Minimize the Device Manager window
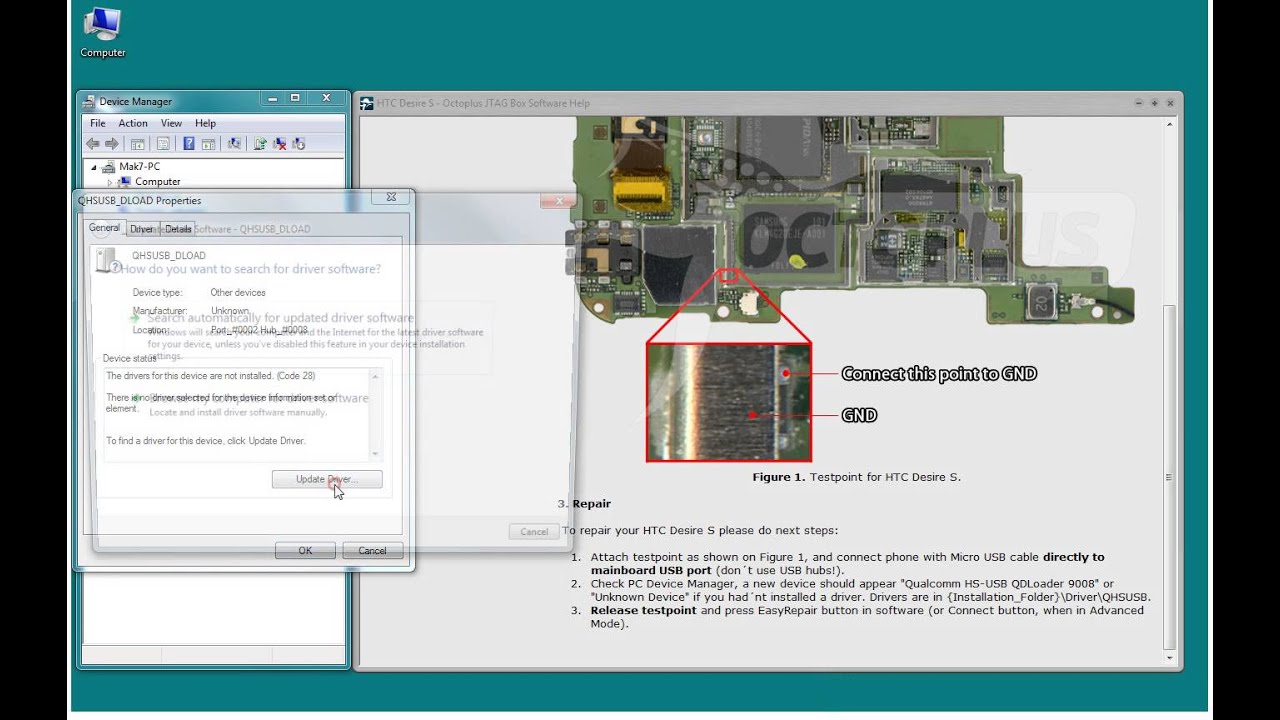The image size is (1280, 720). (x=272, y=98)
